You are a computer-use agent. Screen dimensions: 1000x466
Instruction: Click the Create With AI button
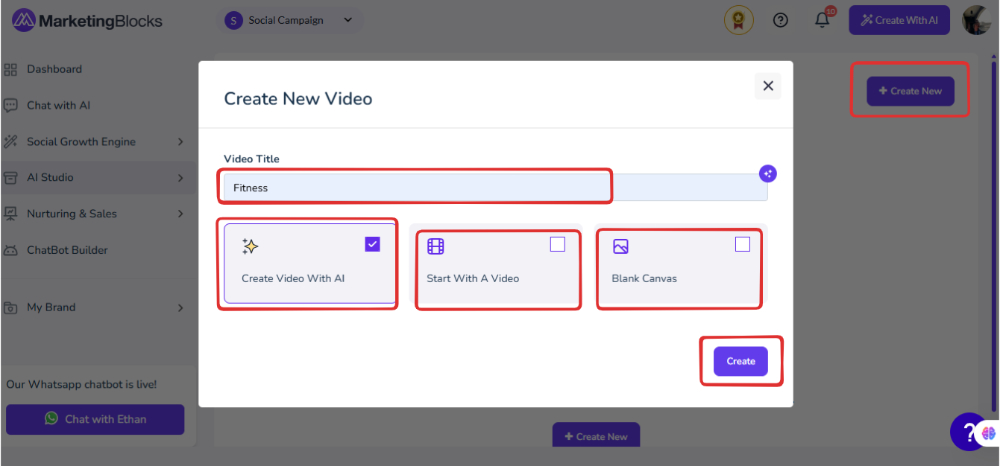pos(899,20)
